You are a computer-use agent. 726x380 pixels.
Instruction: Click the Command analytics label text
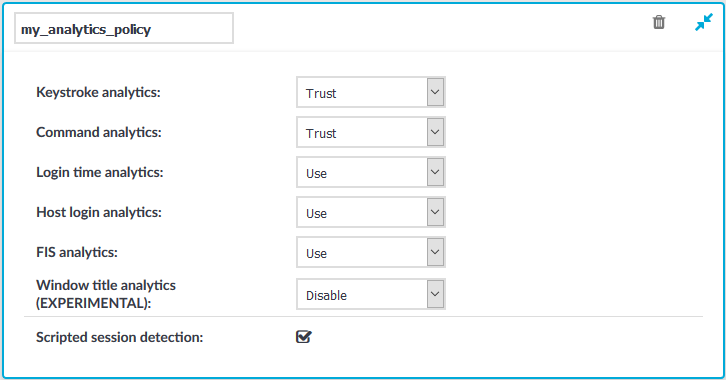(x=99, y=132)
